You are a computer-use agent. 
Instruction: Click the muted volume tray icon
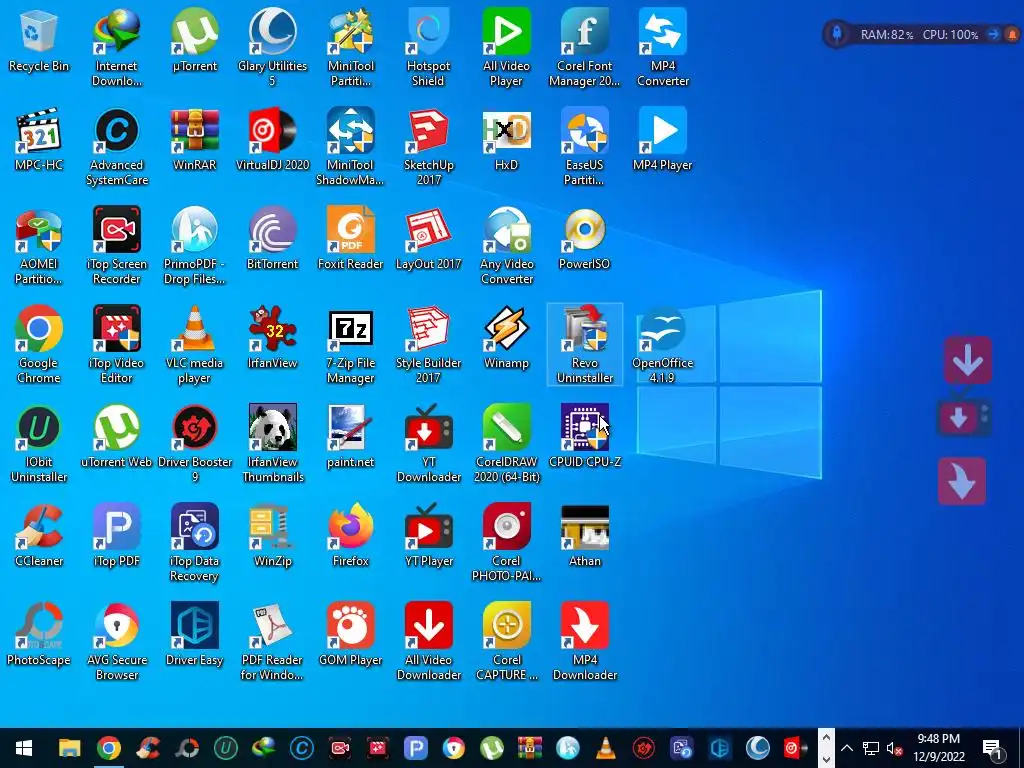point(894,748)
